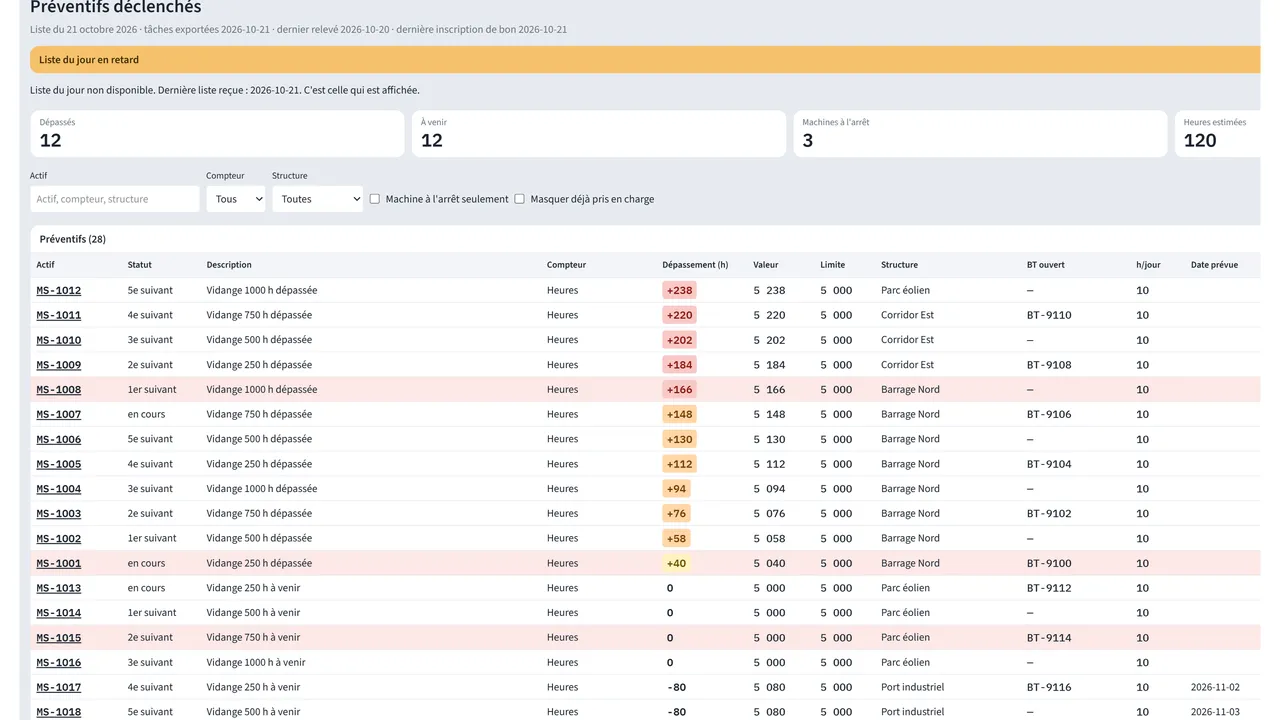Screen dimensions: 1280x720
Task: Click the +238 overage badge
Action: coord(679,290)
